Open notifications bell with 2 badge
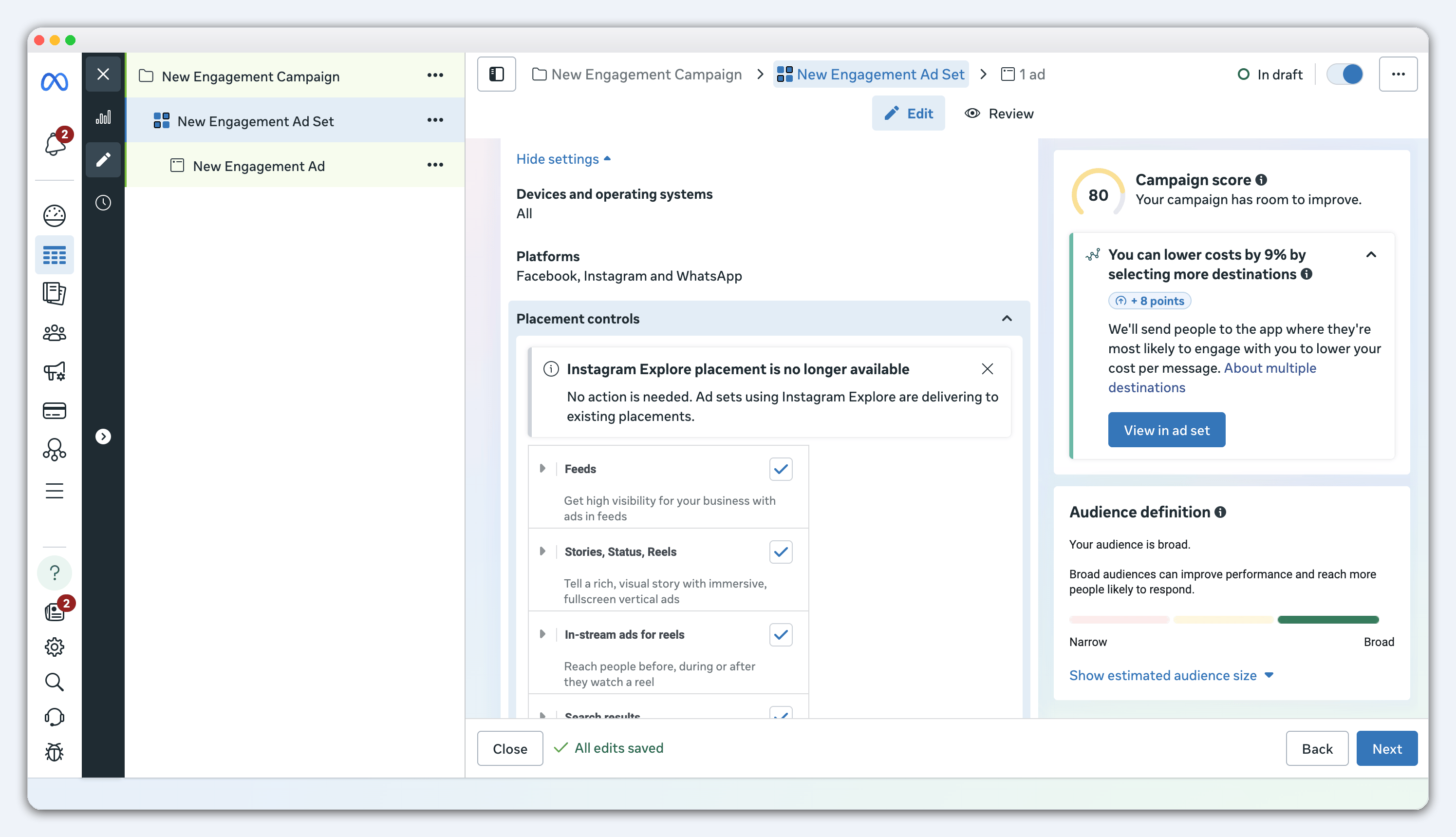This screenshot has height=837, width=1456. click(56, 142)
